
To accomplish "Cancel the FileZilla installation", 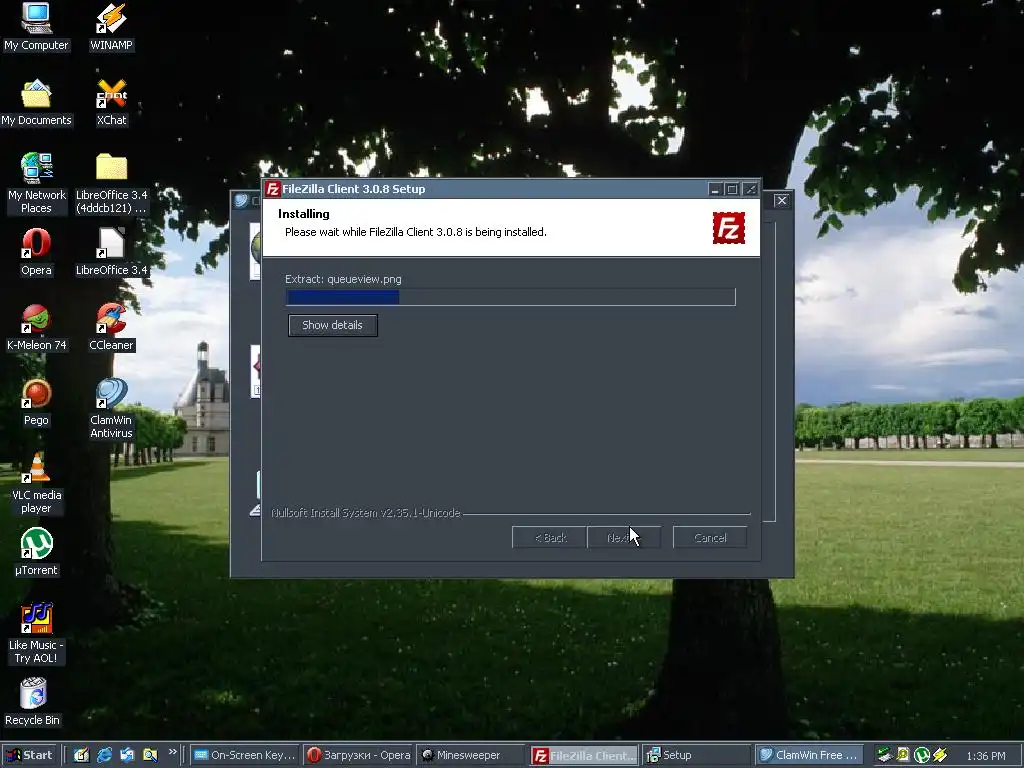I will tap(710, 537).
